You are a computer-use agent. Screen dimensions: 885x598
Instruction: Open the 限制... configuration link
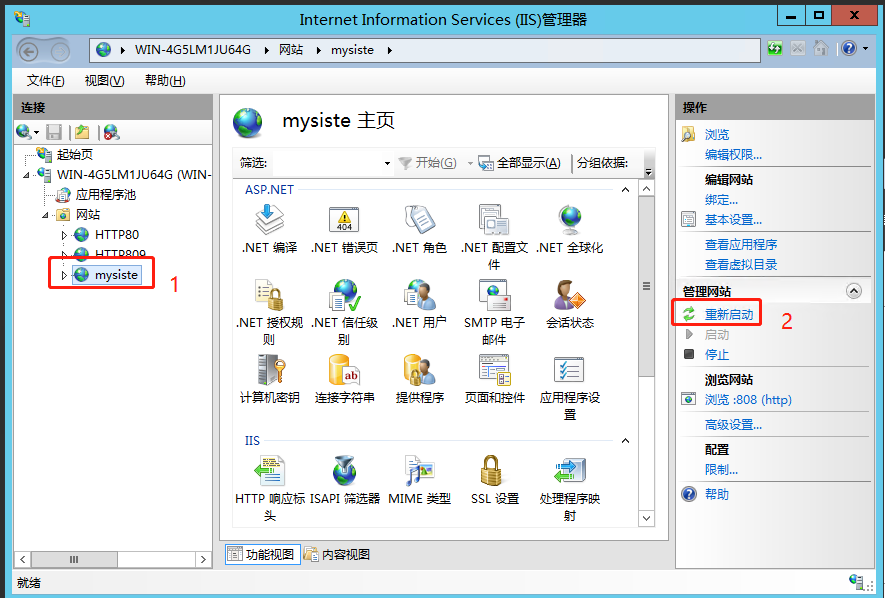pyautogui.click(x=721, y=469)
